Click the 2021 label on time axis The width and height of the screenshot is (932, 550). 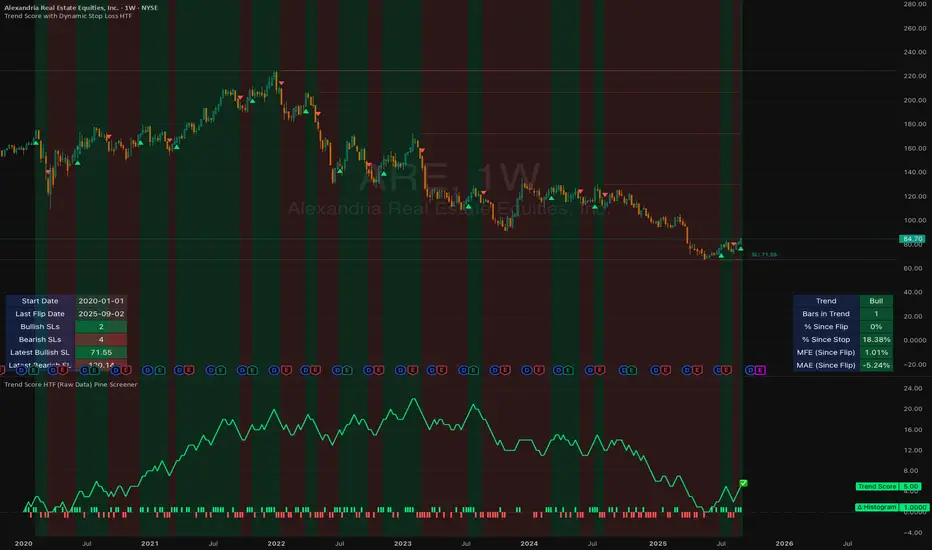coord(150,543)
